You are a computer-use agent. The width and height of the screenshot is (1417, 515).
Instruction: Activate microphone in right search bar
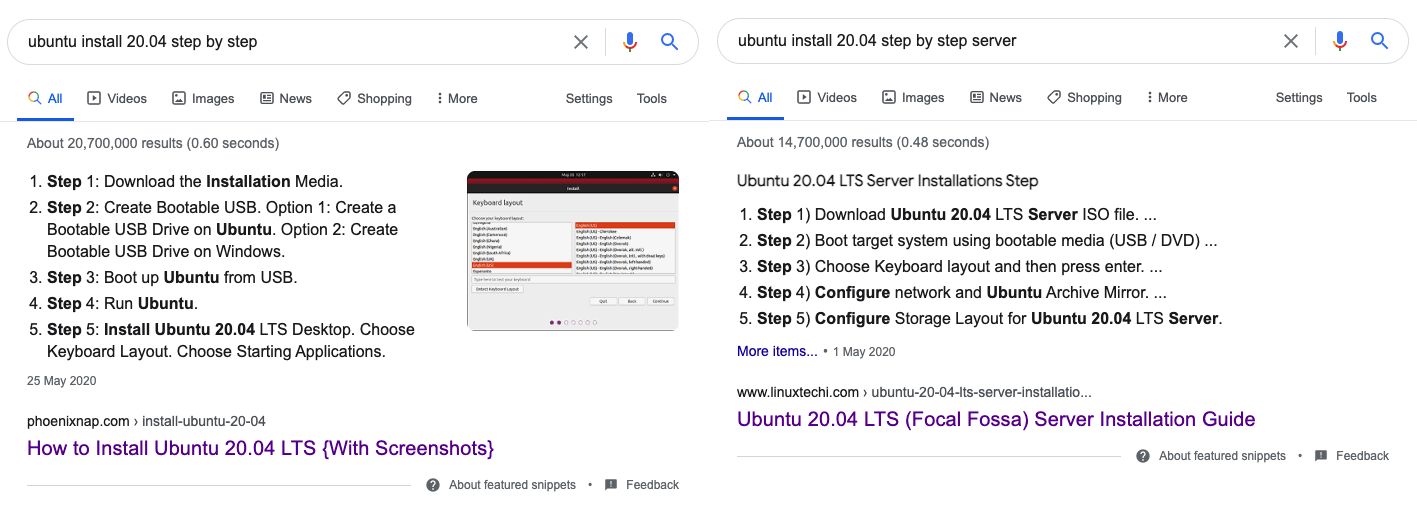pos(1340,41)
